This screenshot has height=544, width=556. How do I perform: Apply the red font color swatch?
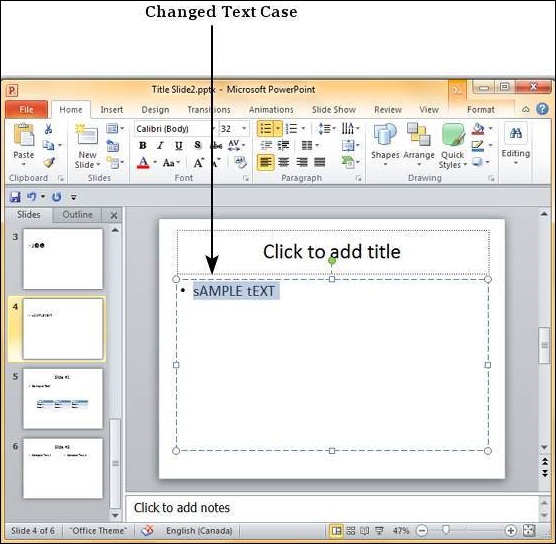143,163
